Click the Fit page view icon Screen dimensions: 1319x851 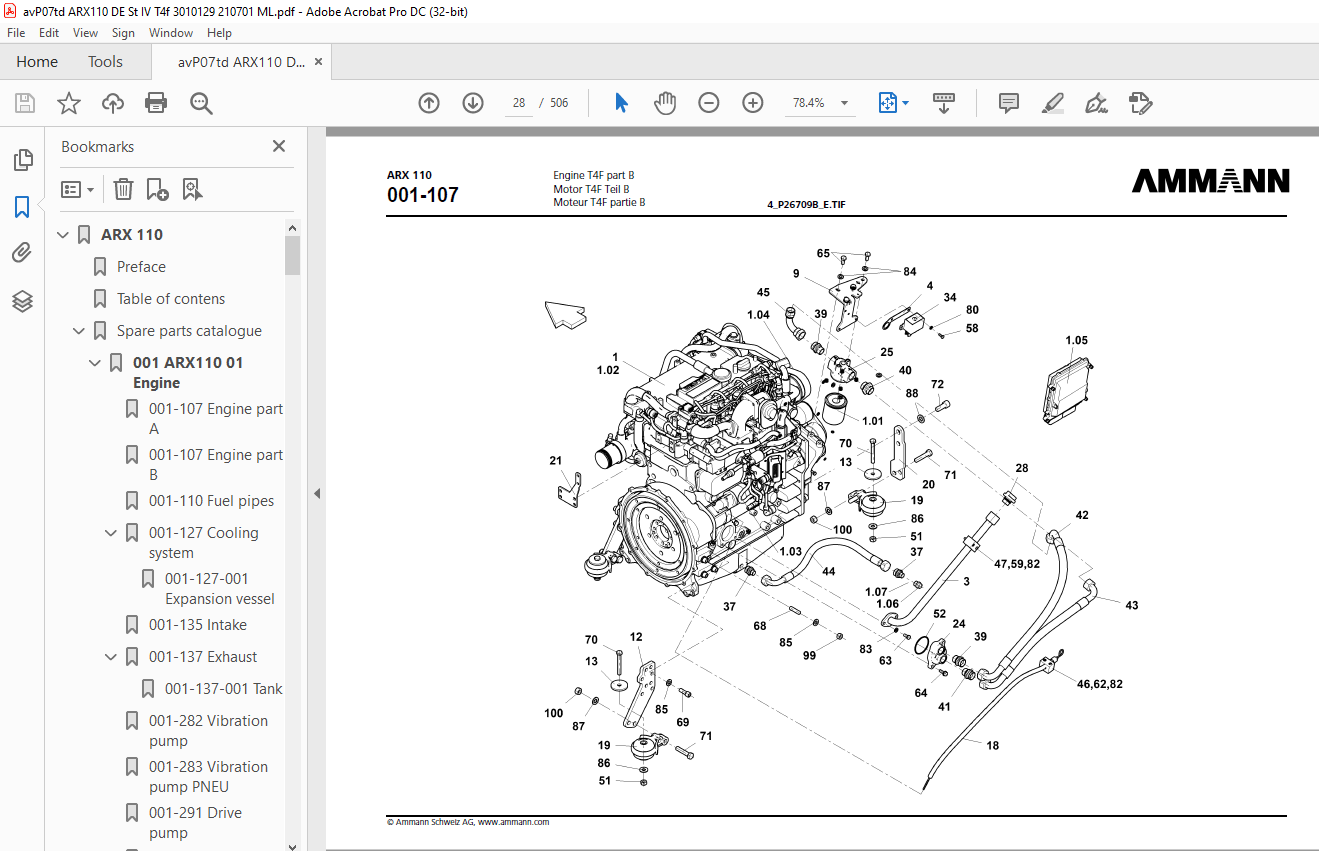click(887, 103)
